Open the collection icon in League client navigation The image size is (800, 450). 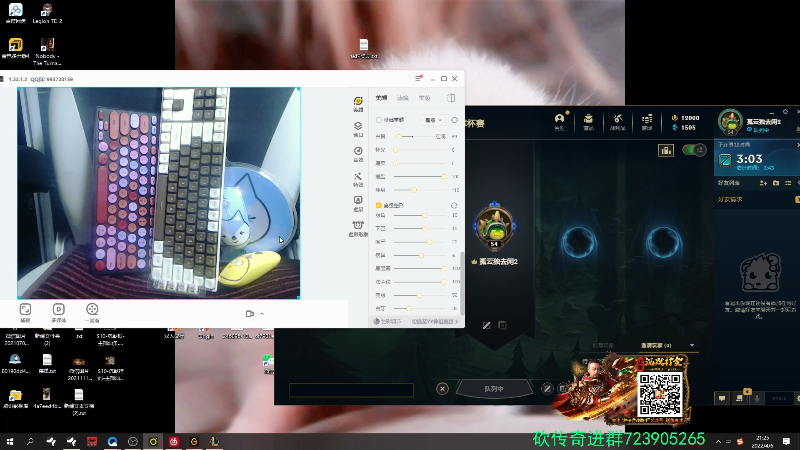(x=588, y=122)
